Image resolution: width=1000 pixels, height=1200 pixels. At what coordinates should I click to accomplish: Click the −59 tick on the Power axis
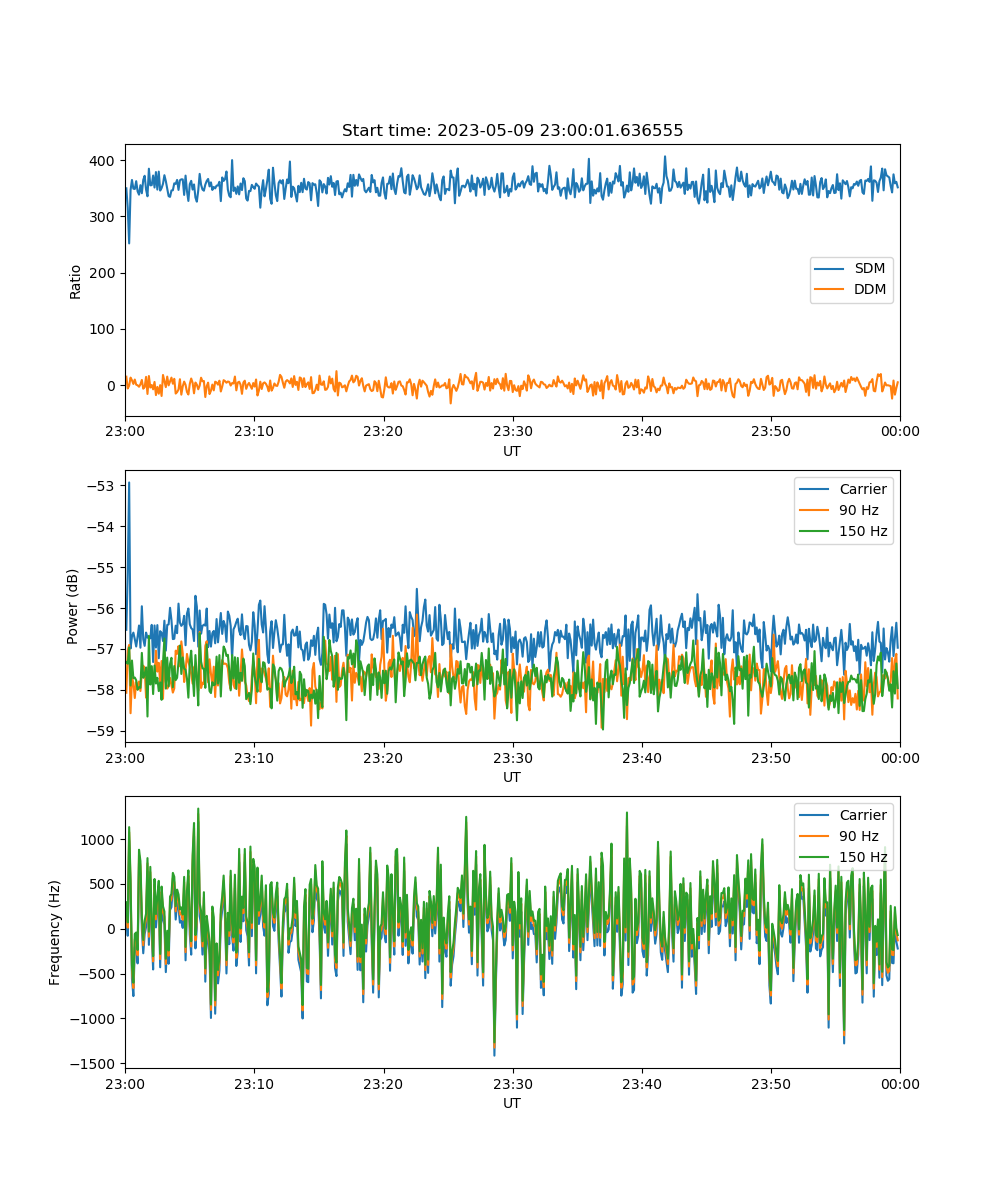pos(102,731)
